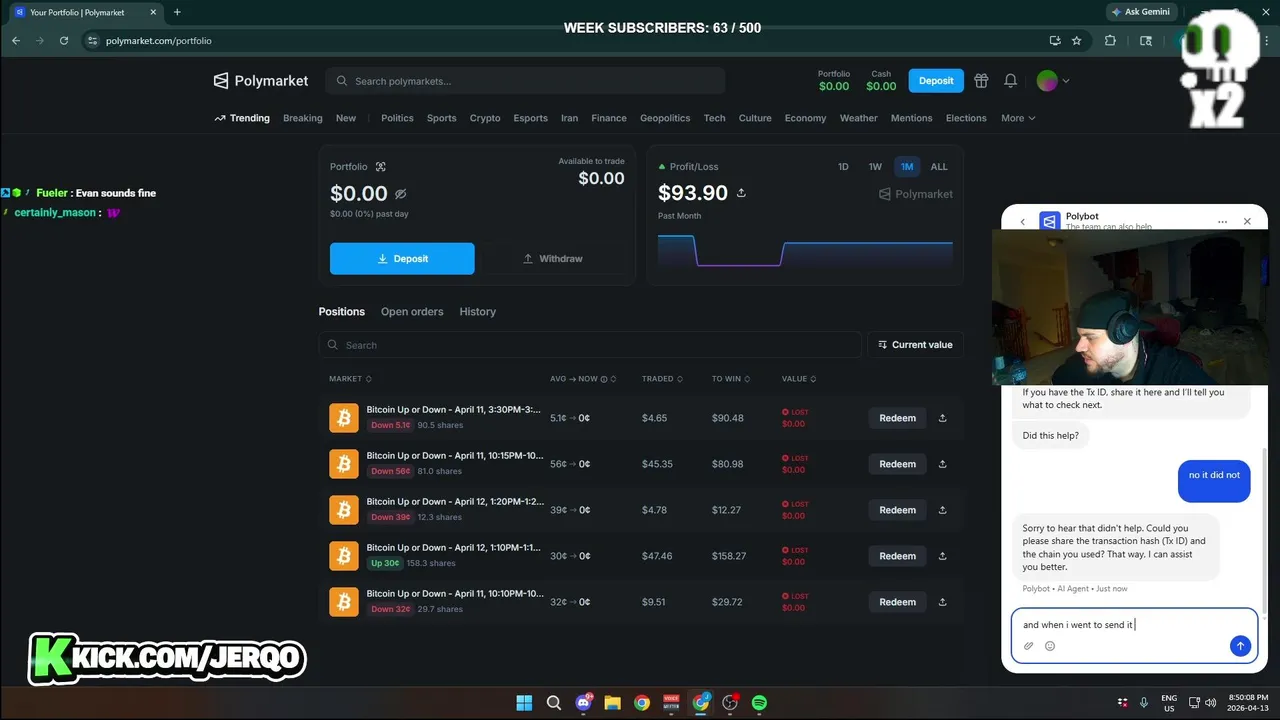Click the gradient profile avatar

(x=1047, y=81)
